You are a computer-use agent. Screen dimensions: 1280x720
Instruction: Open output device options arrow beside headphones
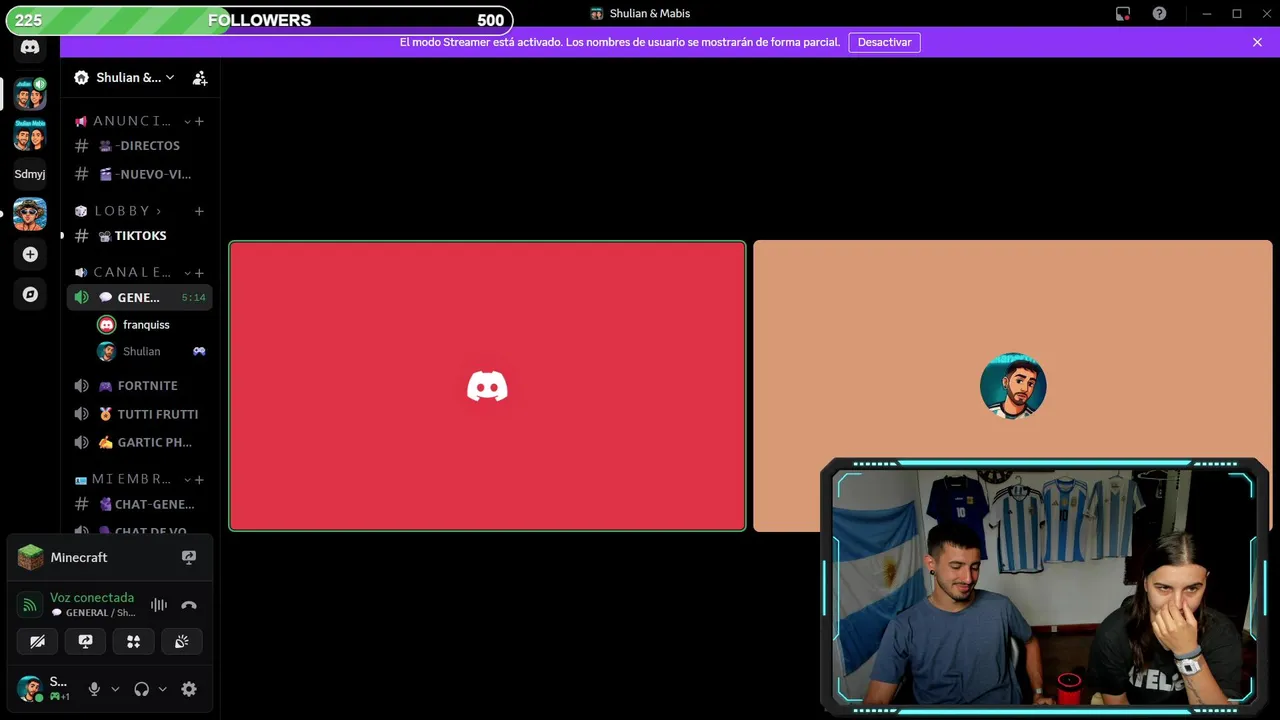pos(162,689)
